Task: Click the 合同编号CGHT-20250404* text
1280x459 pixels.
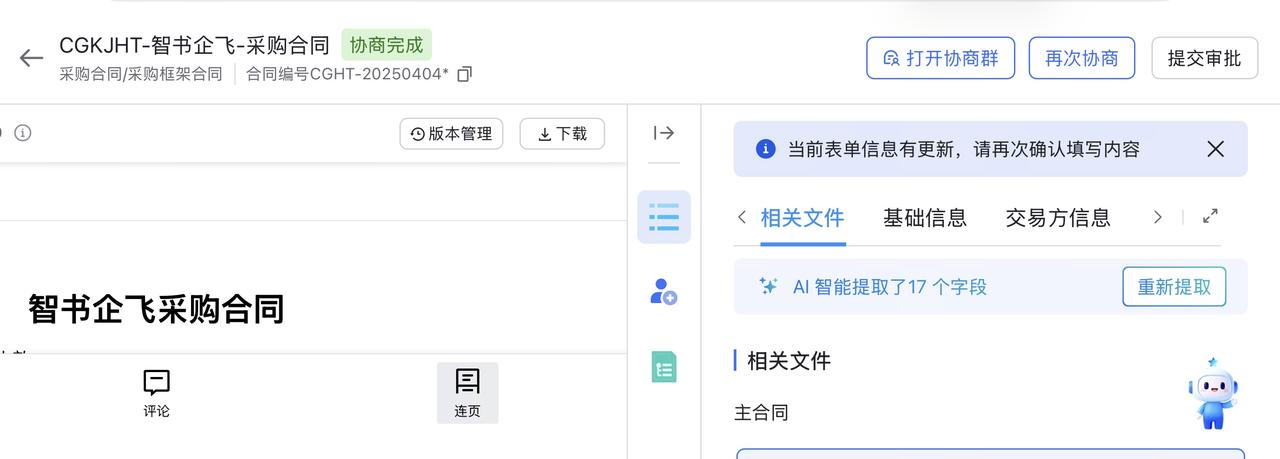Action: (348, 74)
